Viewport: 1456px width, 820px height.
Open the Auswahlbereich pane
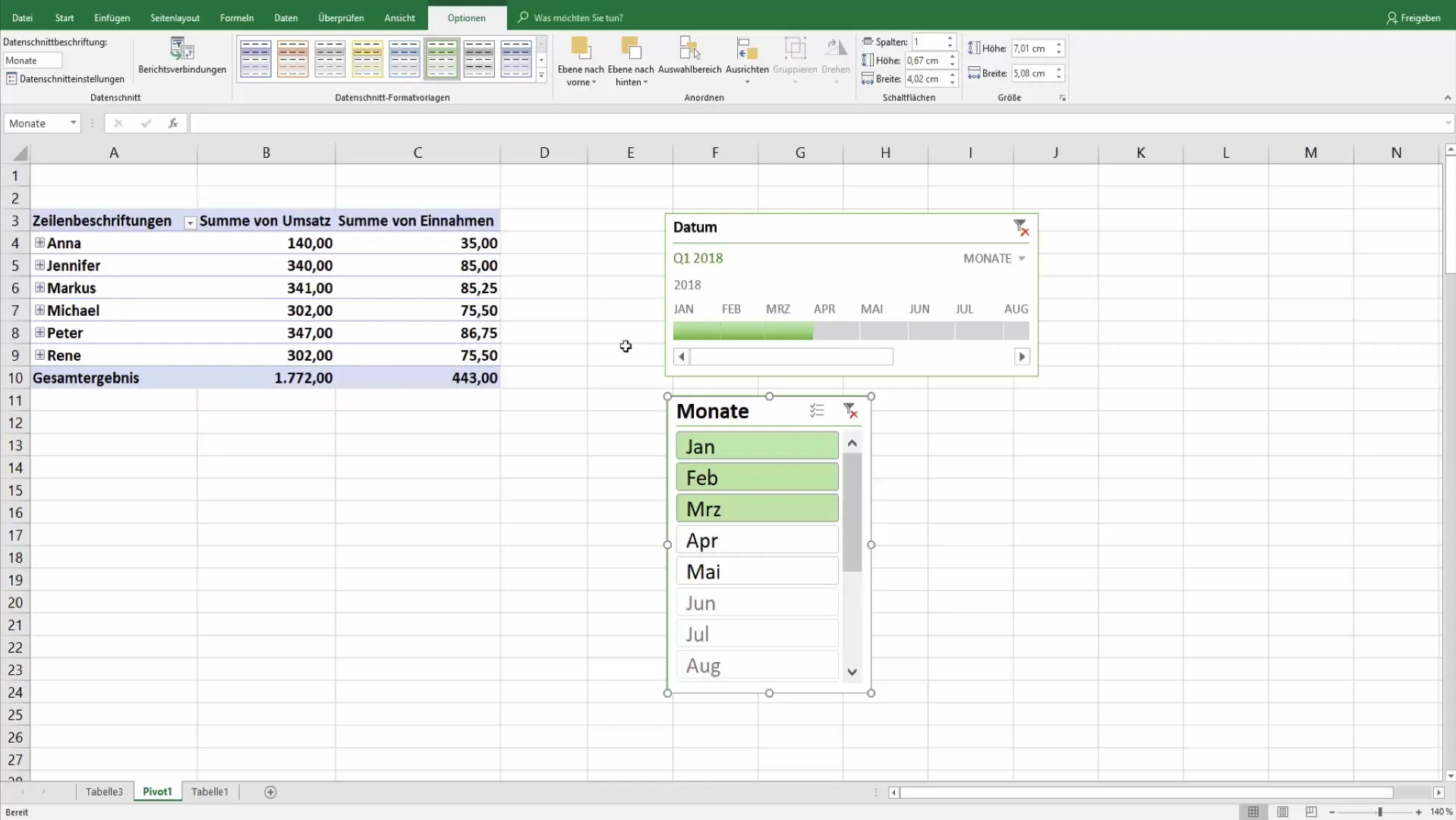point(689,57)
